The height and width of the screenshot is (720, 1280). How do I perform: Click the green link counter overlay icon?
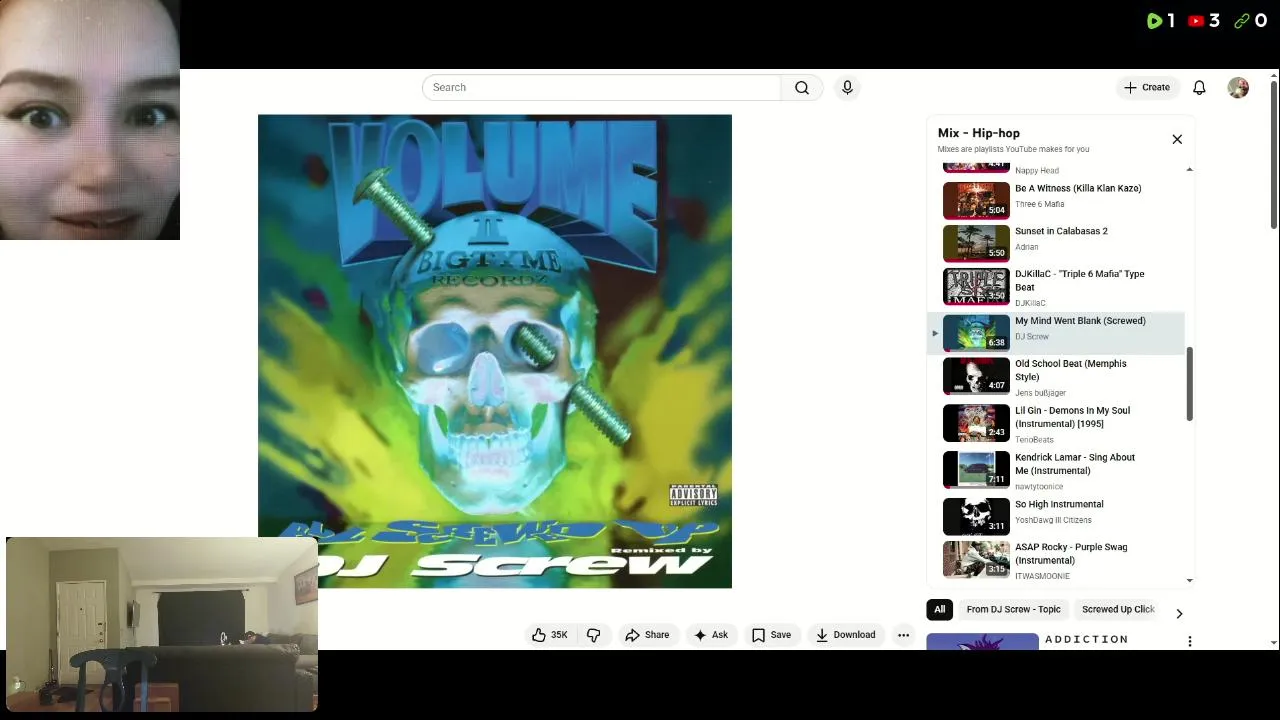1242,20
